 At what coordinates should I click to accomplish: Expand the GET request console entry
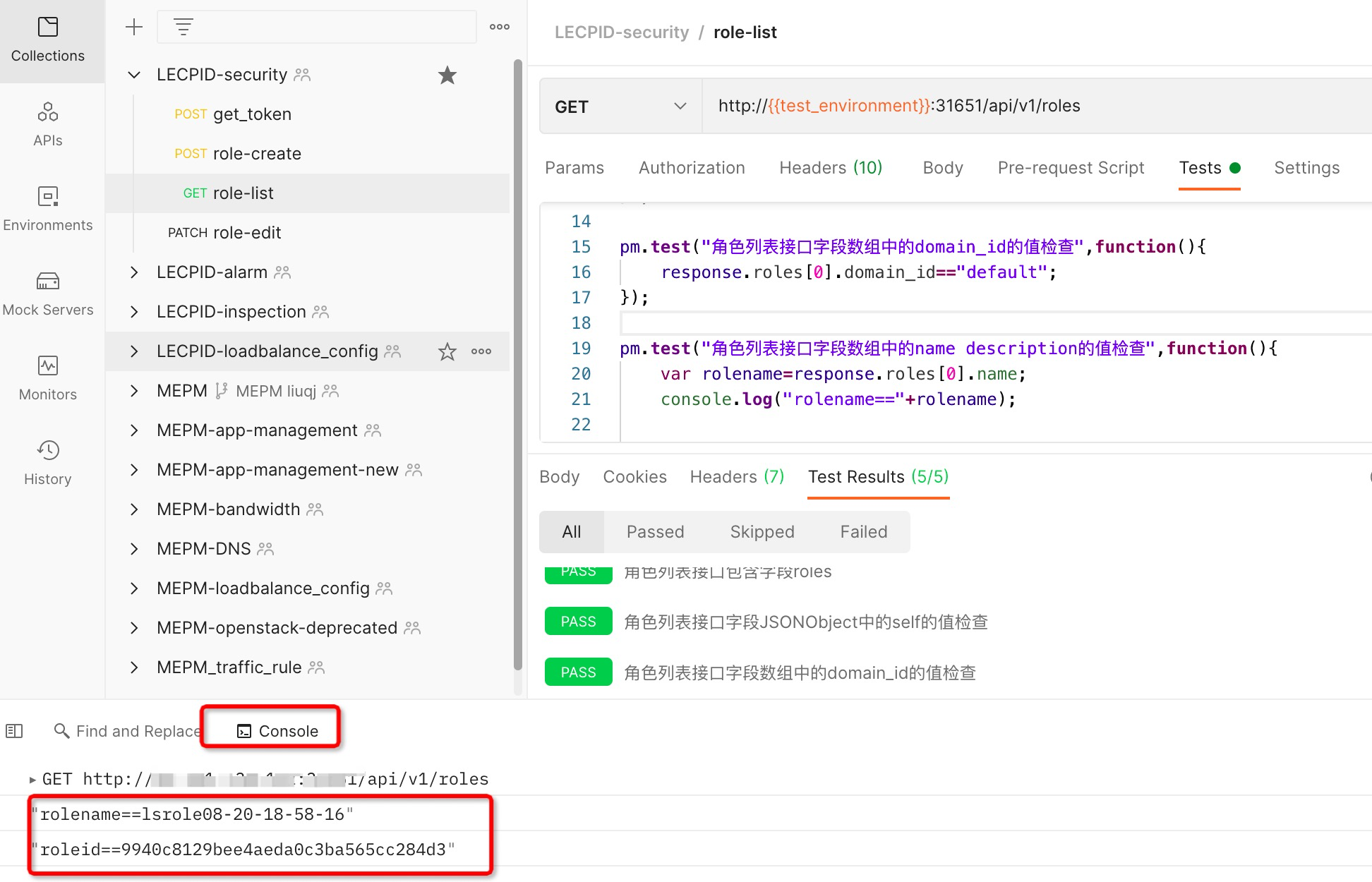pos(32,780)
